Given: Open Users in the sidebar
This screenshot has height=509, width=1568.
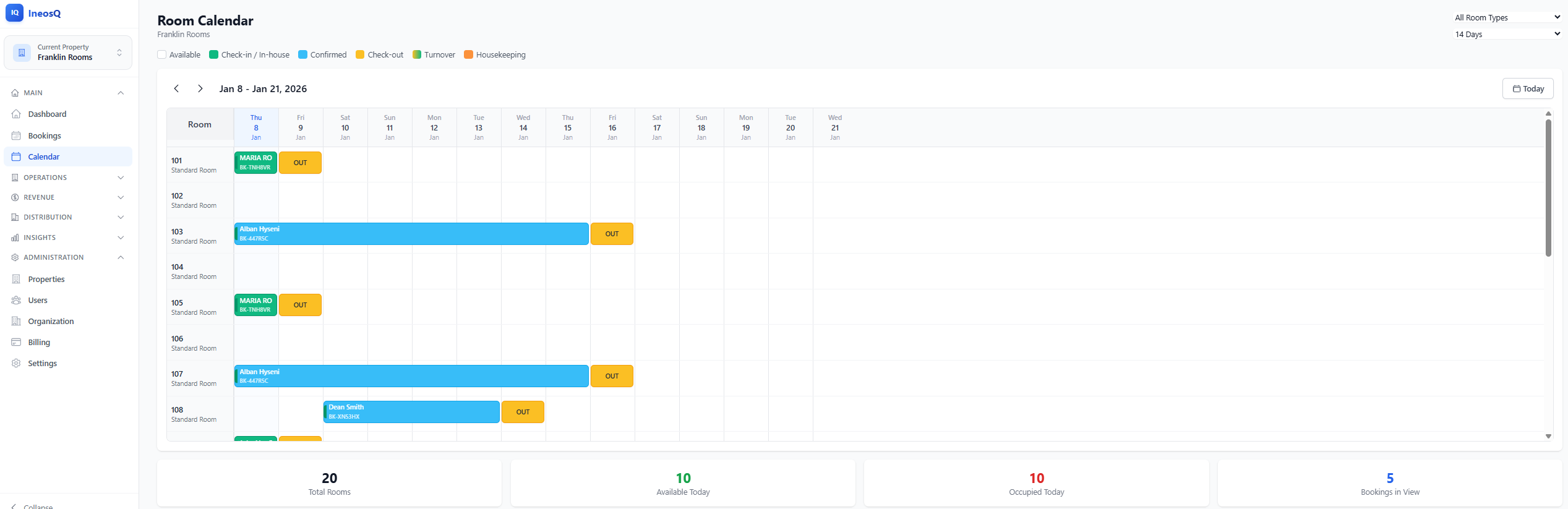Looking at the screenshot, I should tap(68, 300).
